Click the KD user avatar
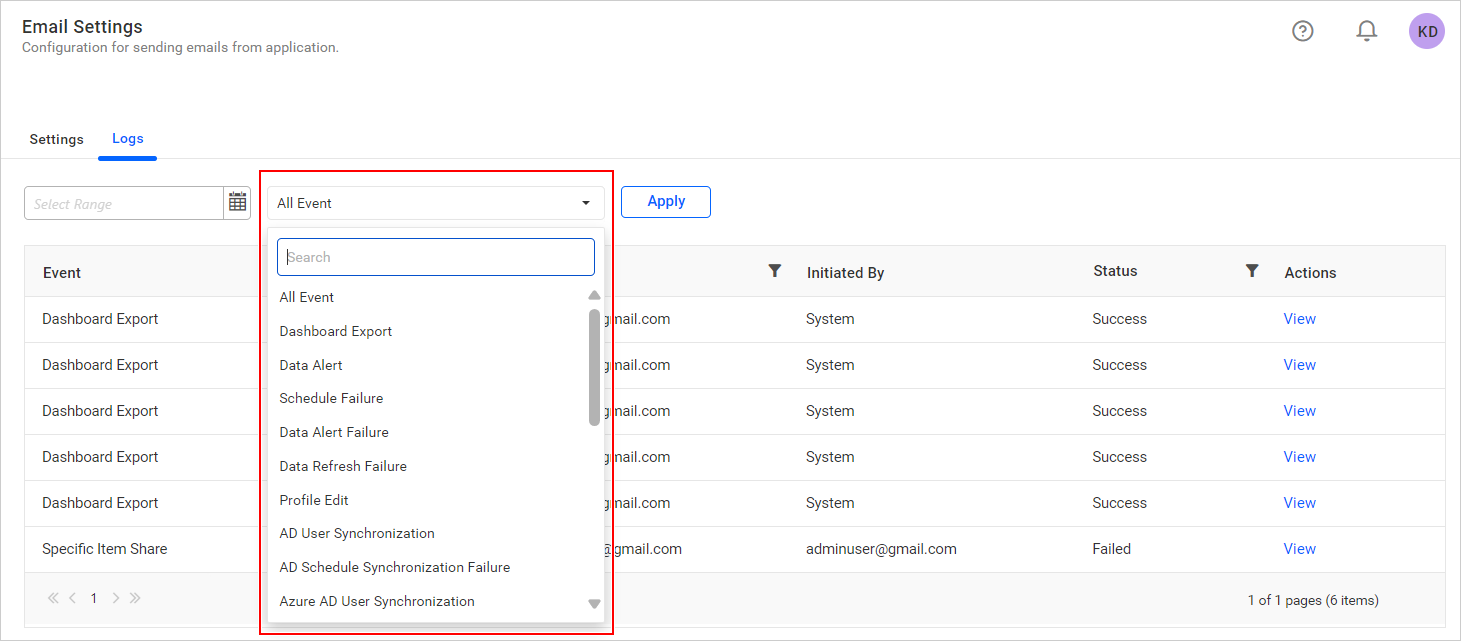Image resolution: width=1461 pixels, height=641 pixels. pos(1426,30)
